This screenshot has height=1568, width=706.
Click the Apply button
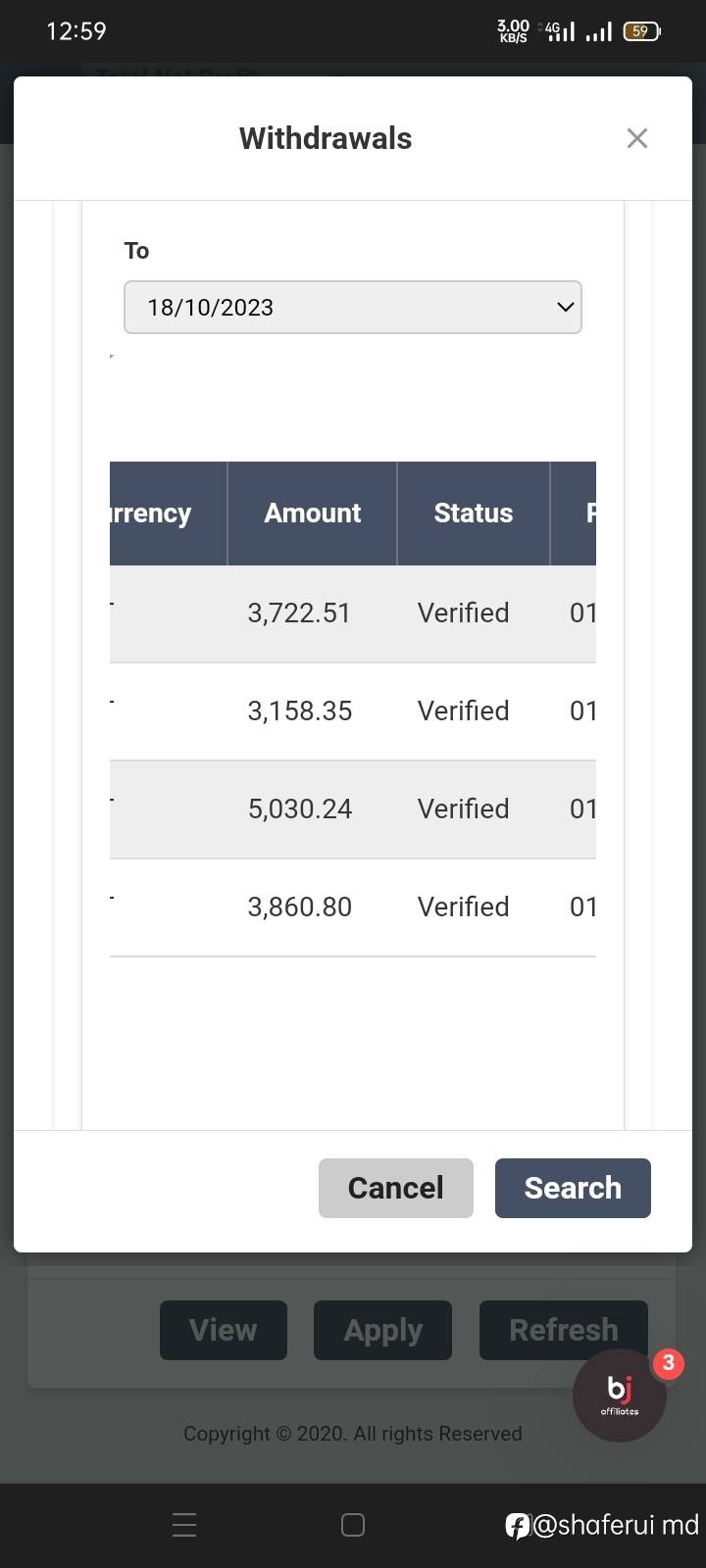(x=382, y=1330)
